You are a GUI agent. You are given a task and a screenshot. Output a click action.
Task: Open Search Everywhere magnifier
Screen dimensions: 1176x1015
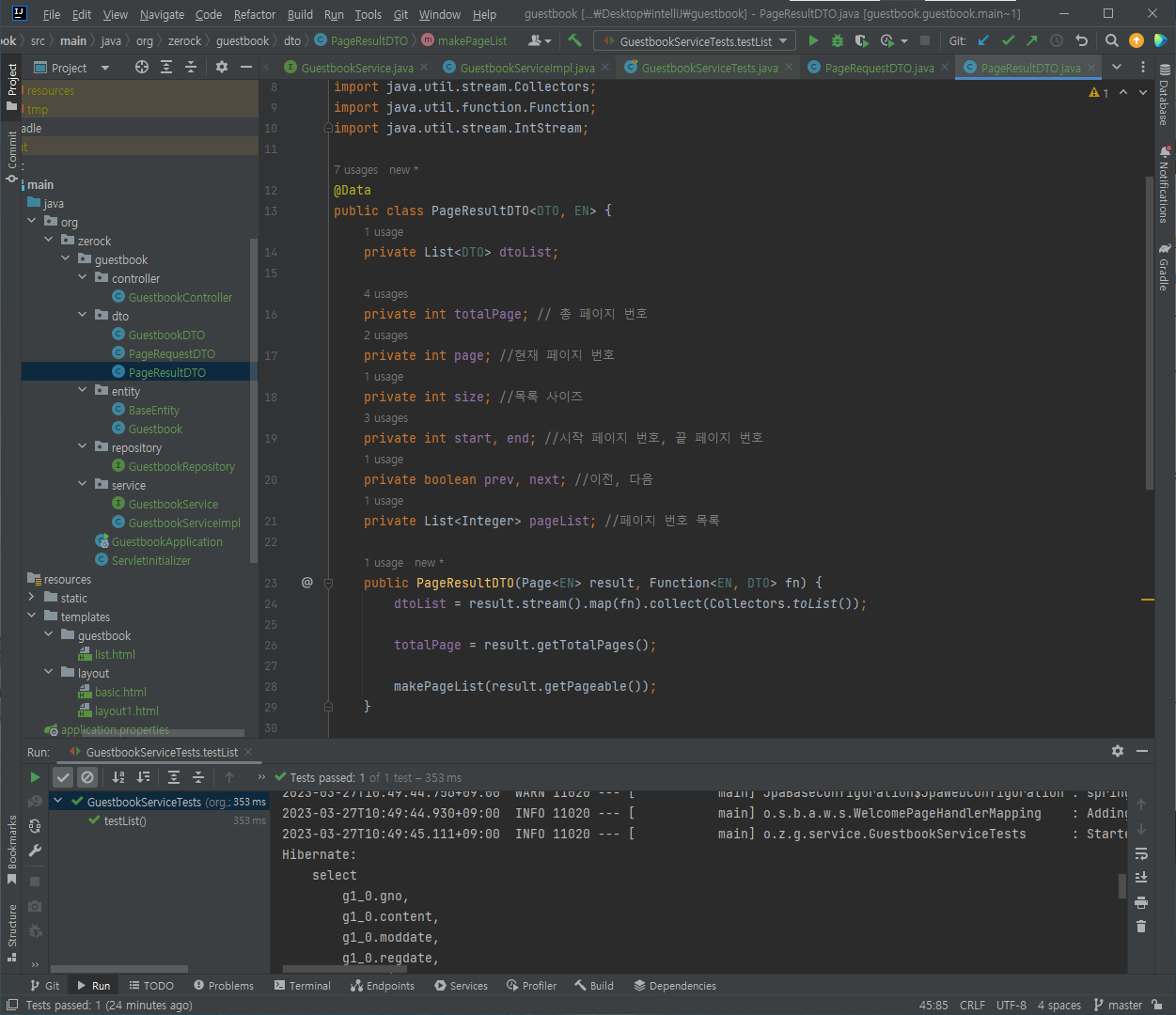[x=1112, y=40]
